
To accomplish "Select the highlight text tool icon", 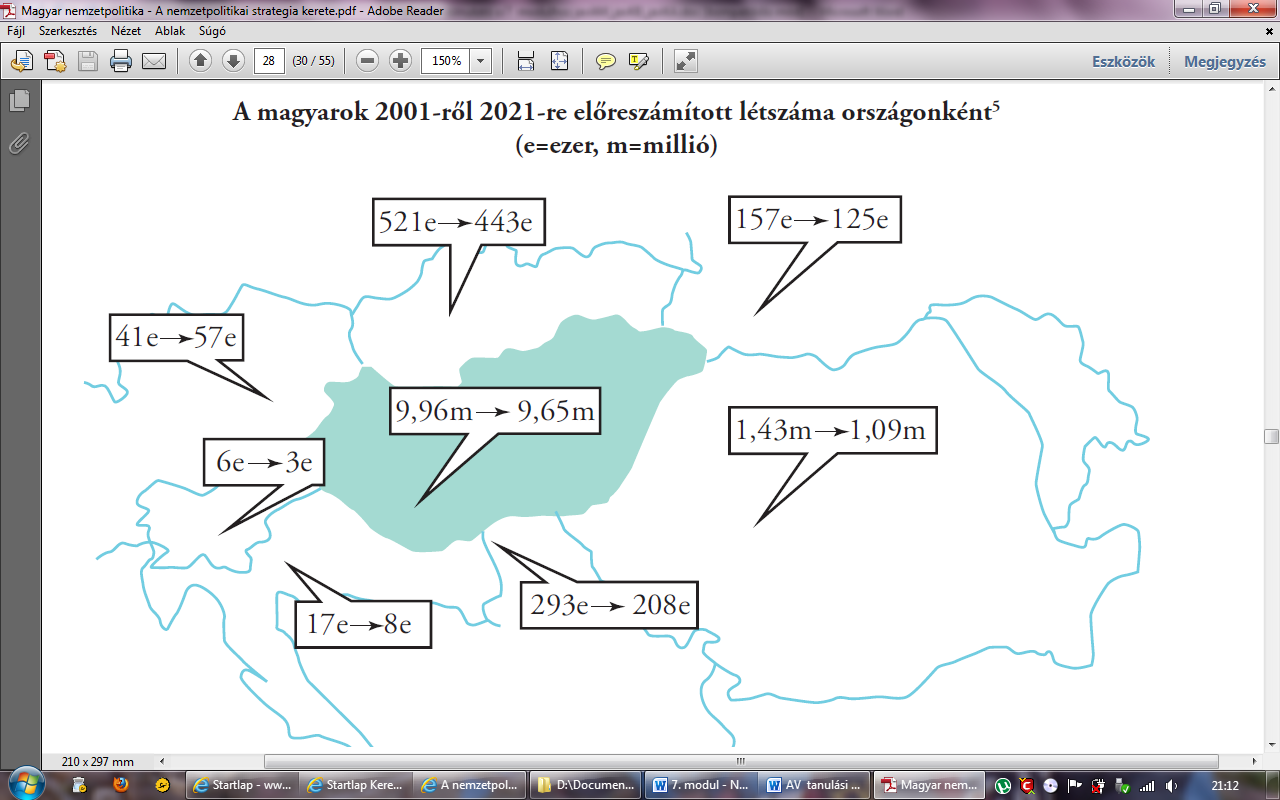I will click(638, 61).
